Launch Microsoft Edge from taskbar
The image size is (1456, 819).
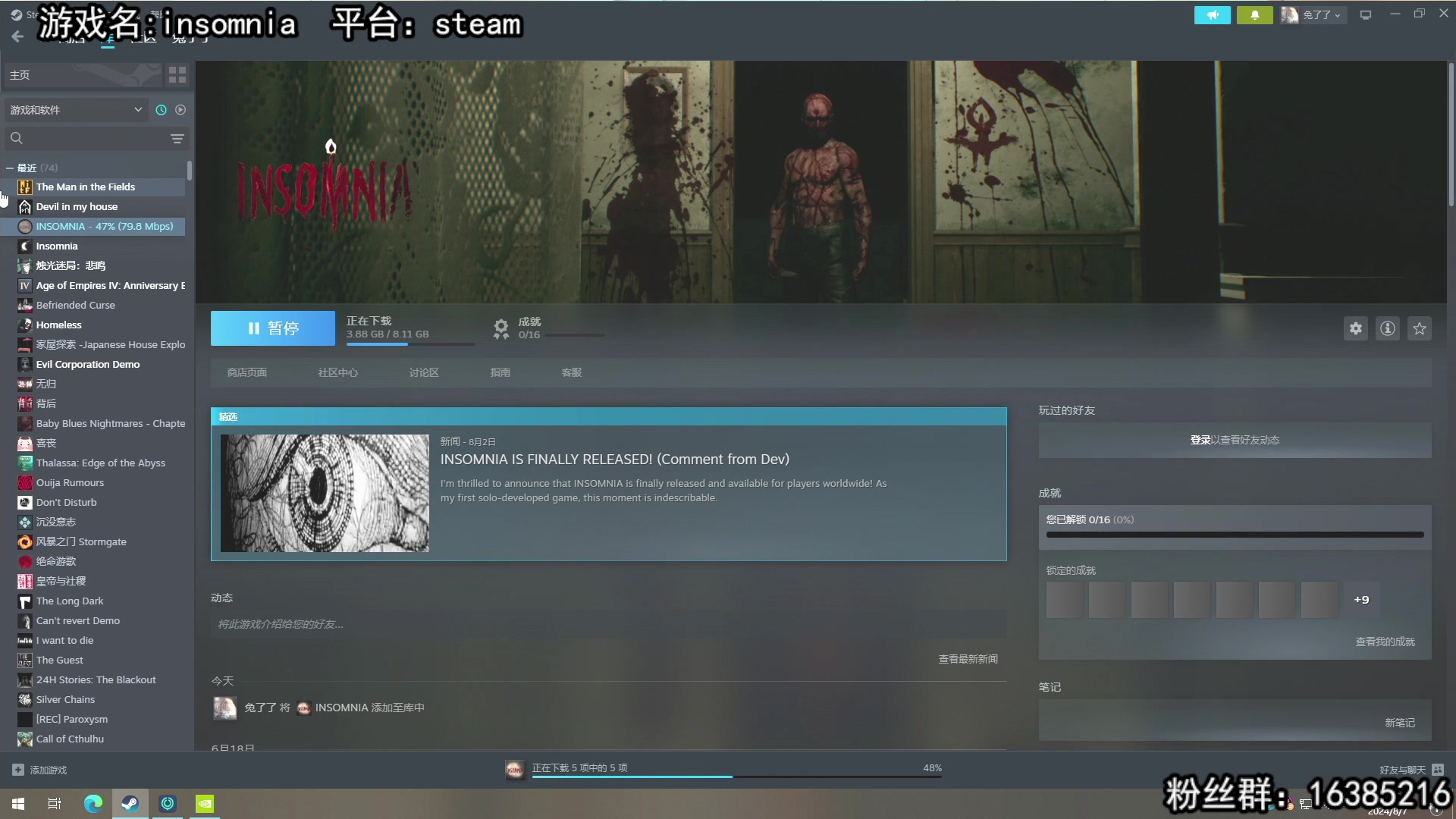click(93, 804)
